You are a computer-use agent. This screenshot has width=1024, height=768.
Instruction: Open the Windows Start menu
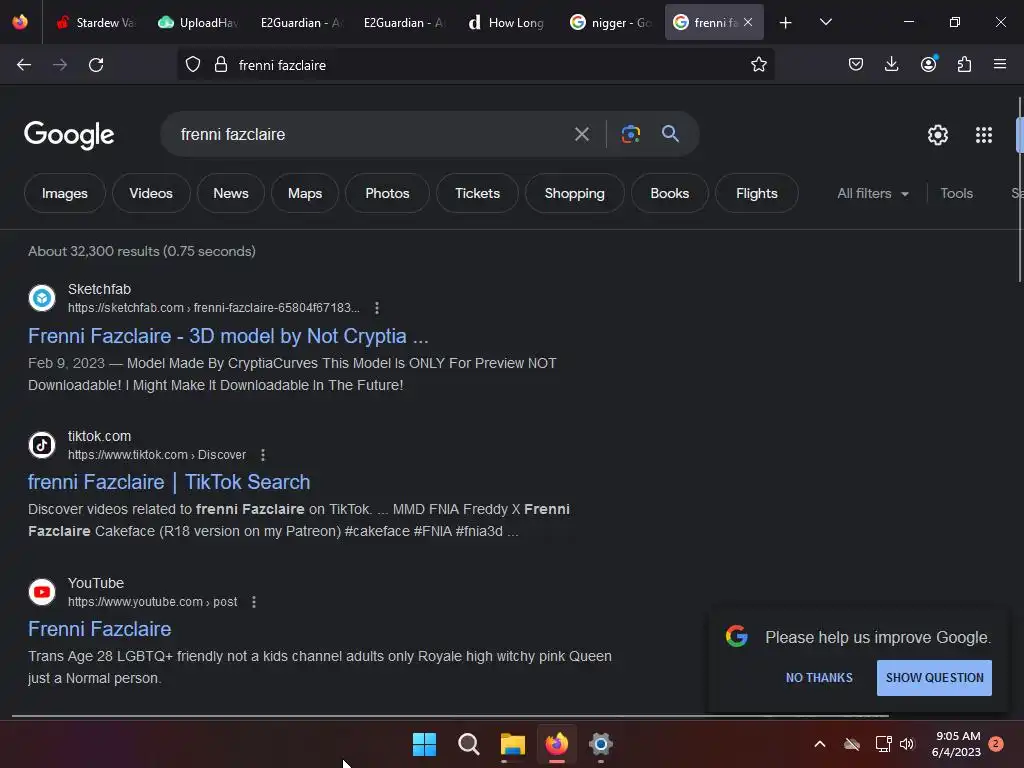tap(424, 744)
